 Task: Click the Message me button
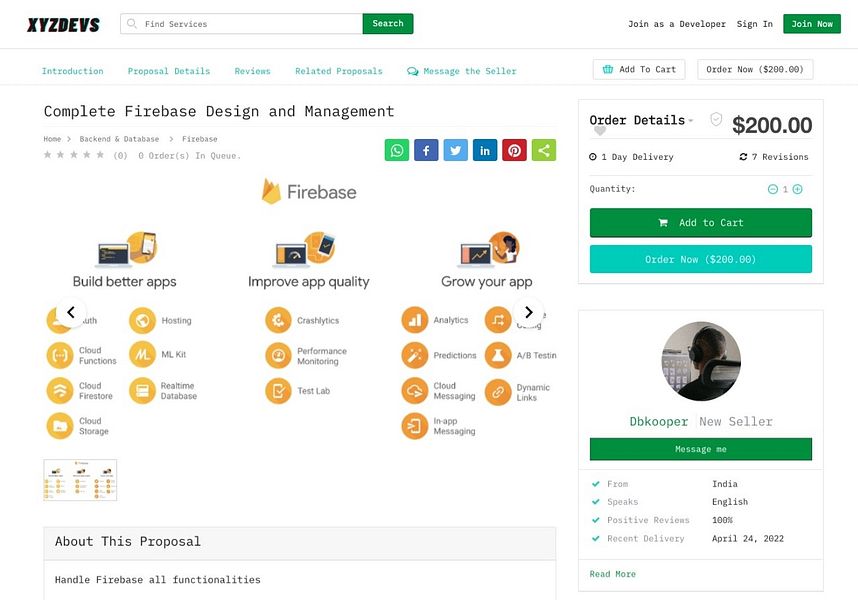pyautogui.click(x=701, y=449)
